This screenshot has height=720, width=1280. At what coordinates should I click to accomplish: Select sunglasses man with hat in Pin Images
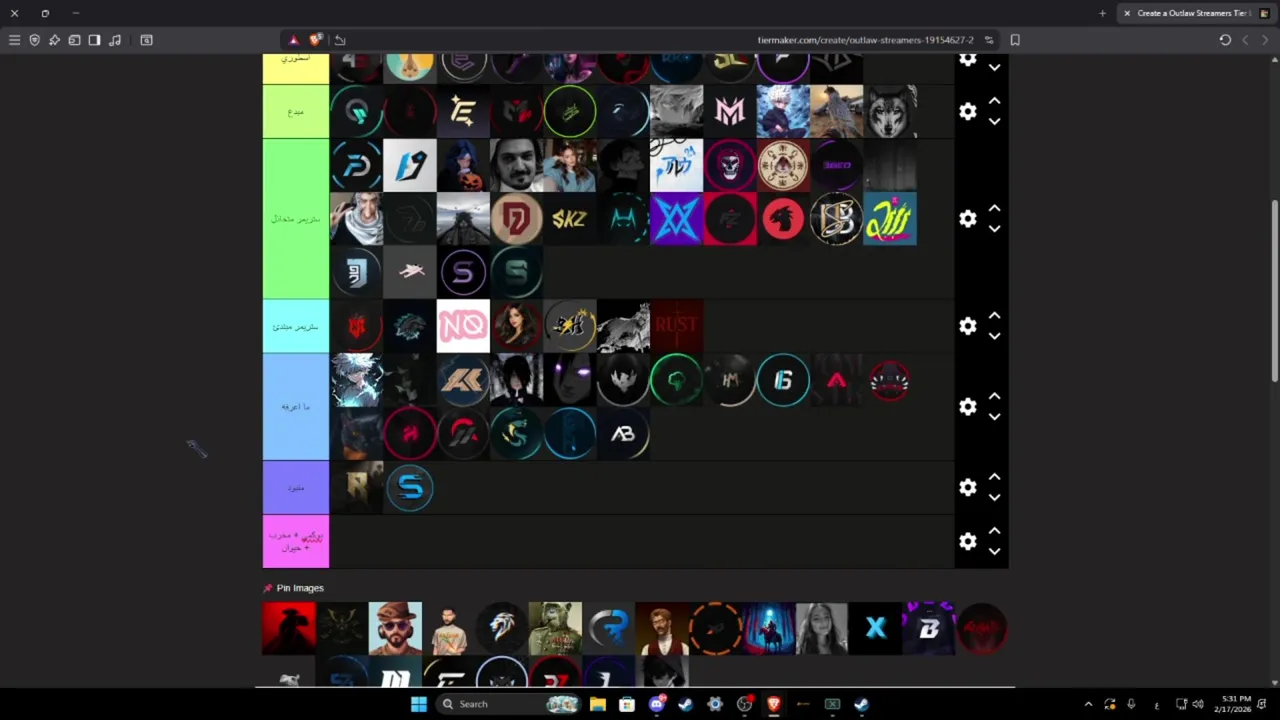coord(395,628)
